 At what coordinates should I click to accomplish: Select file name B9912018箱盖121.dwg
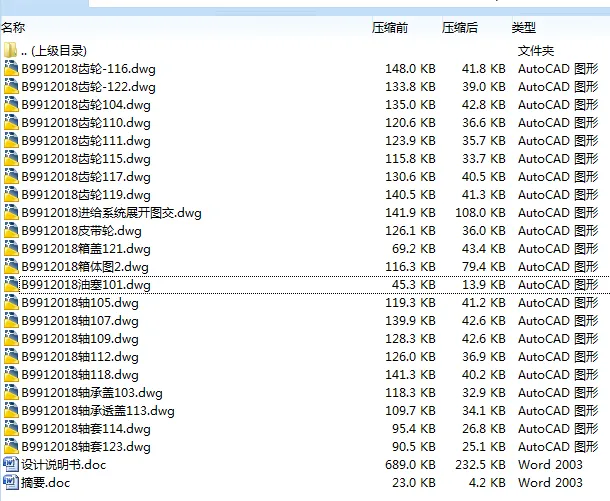[x=86, y=249]
